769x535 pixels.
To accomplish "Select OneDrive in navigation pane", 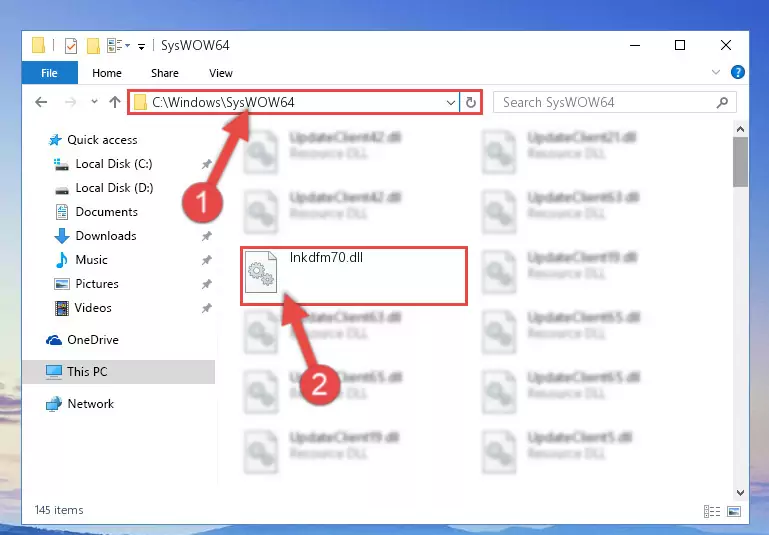I will coord(82,340).
